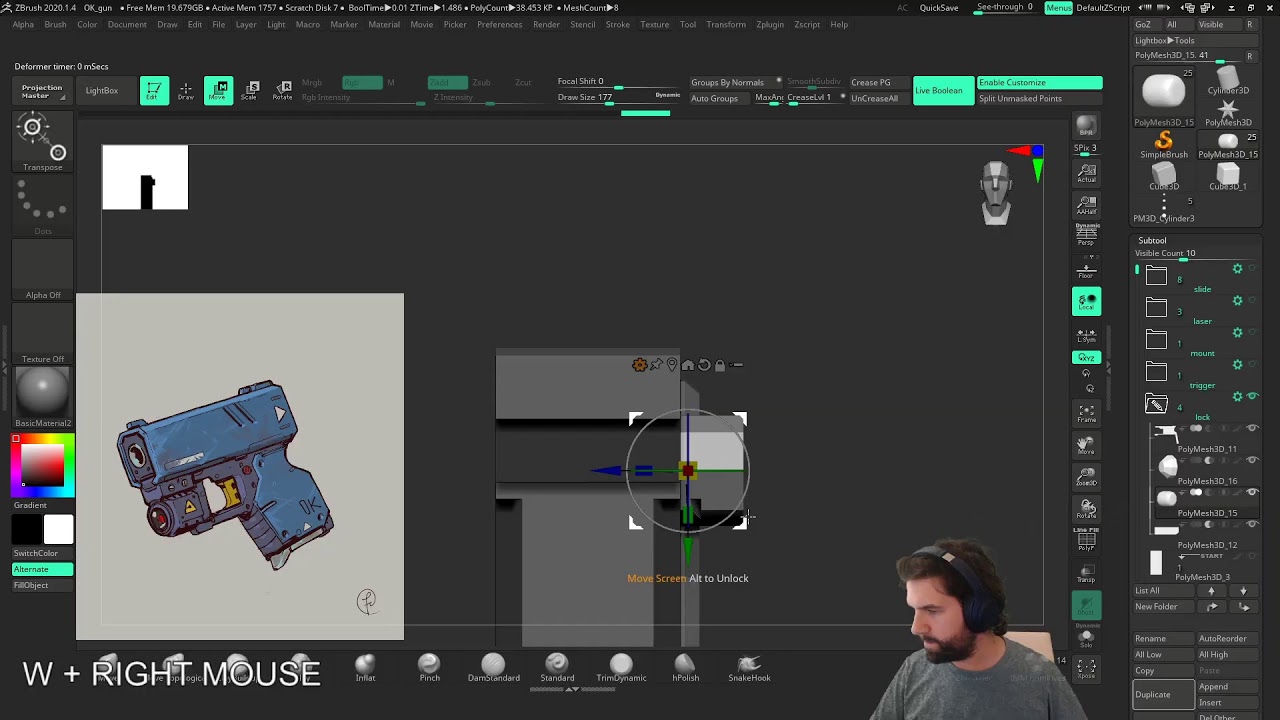Open the Stroke menu

pos(618,24)
